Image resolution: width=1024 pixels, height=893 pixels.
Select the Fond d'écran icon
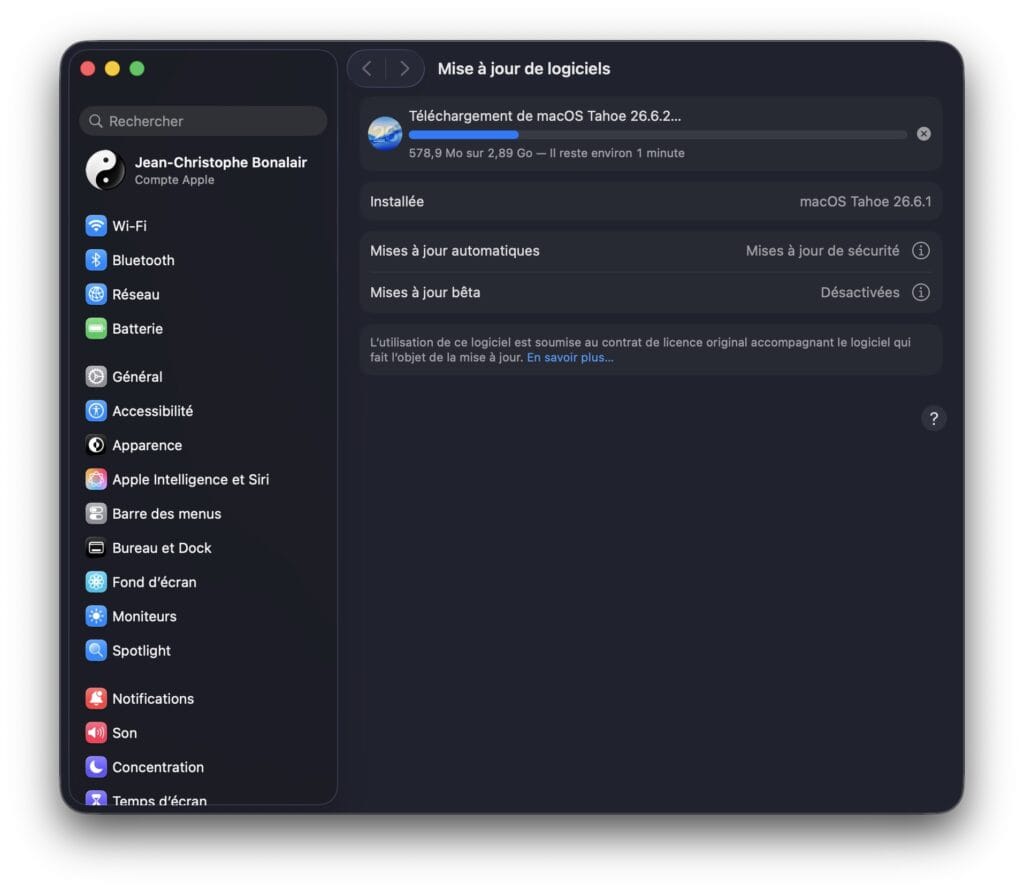click(96, 582)
